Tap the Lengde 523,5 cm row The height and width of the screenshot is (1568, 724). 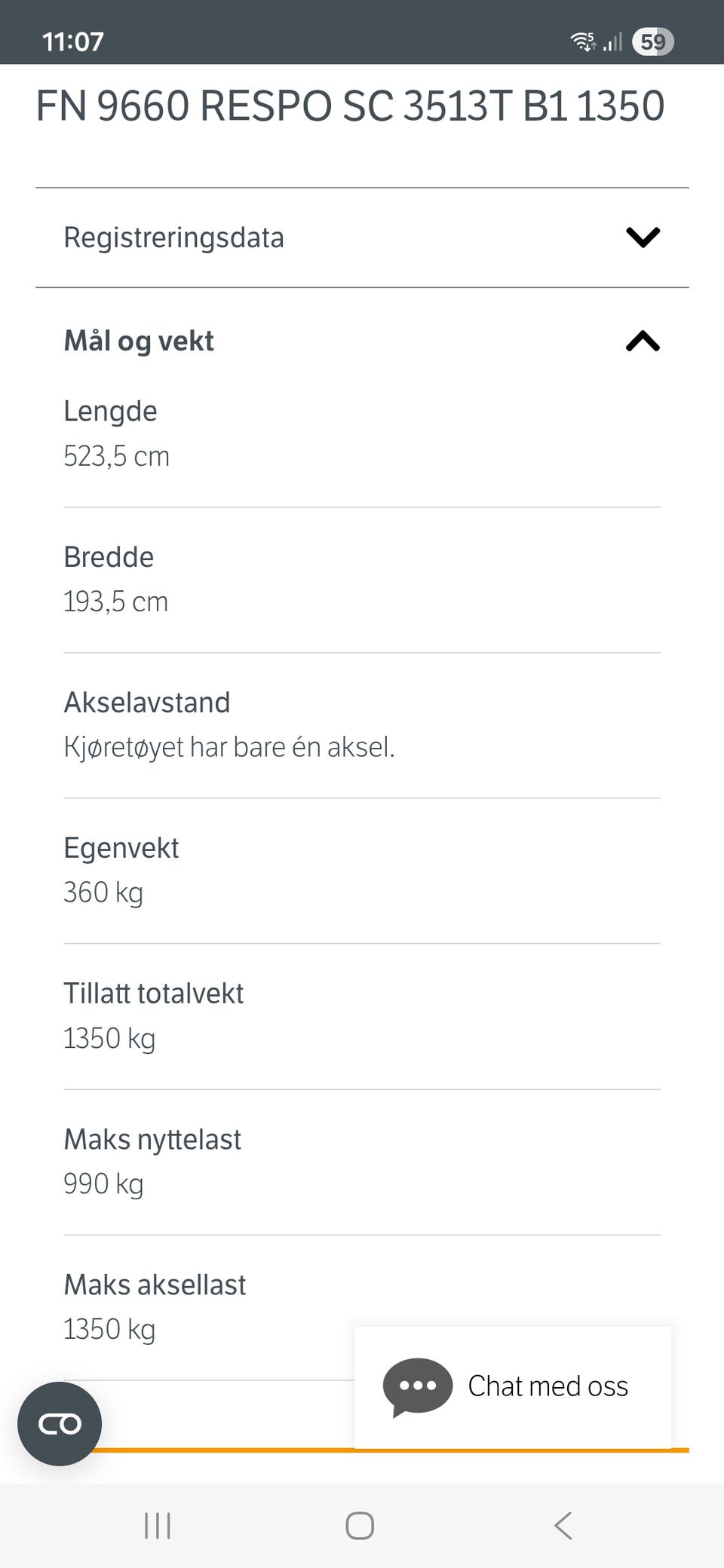(x=362, y=434)
